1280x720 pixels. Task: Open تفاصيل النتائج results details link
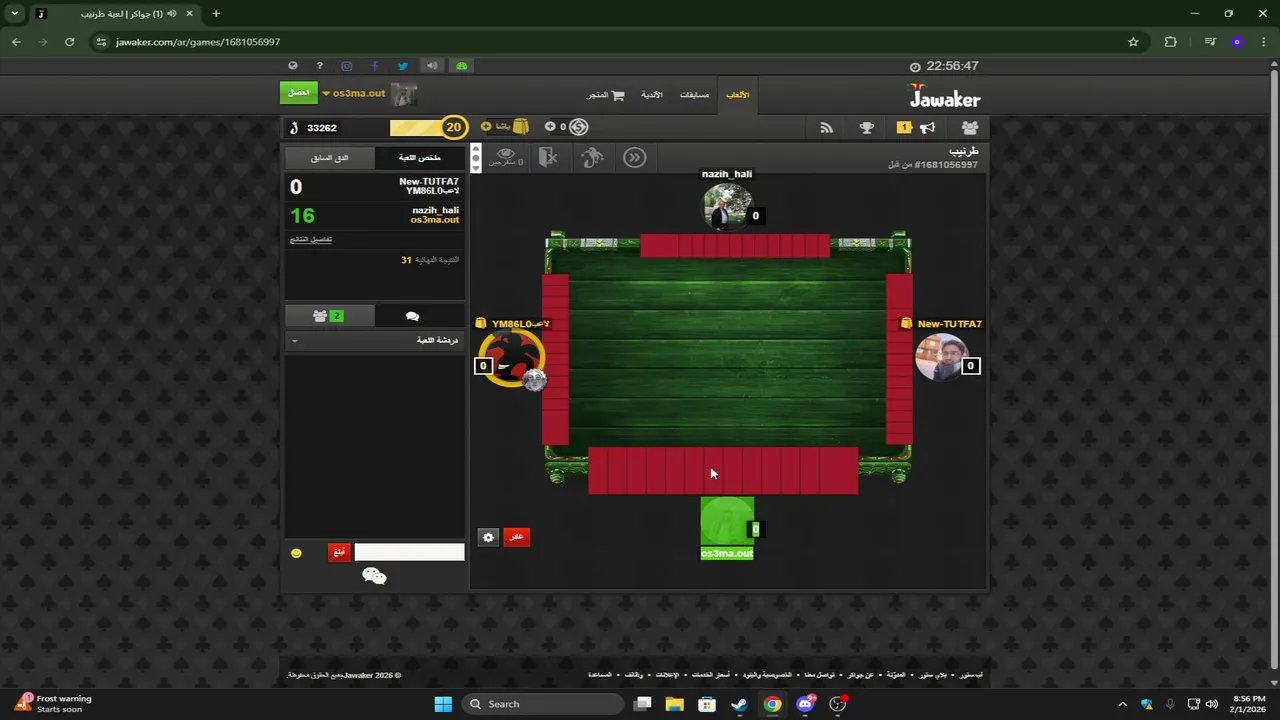pyautogui.click(x=311, y=239)
